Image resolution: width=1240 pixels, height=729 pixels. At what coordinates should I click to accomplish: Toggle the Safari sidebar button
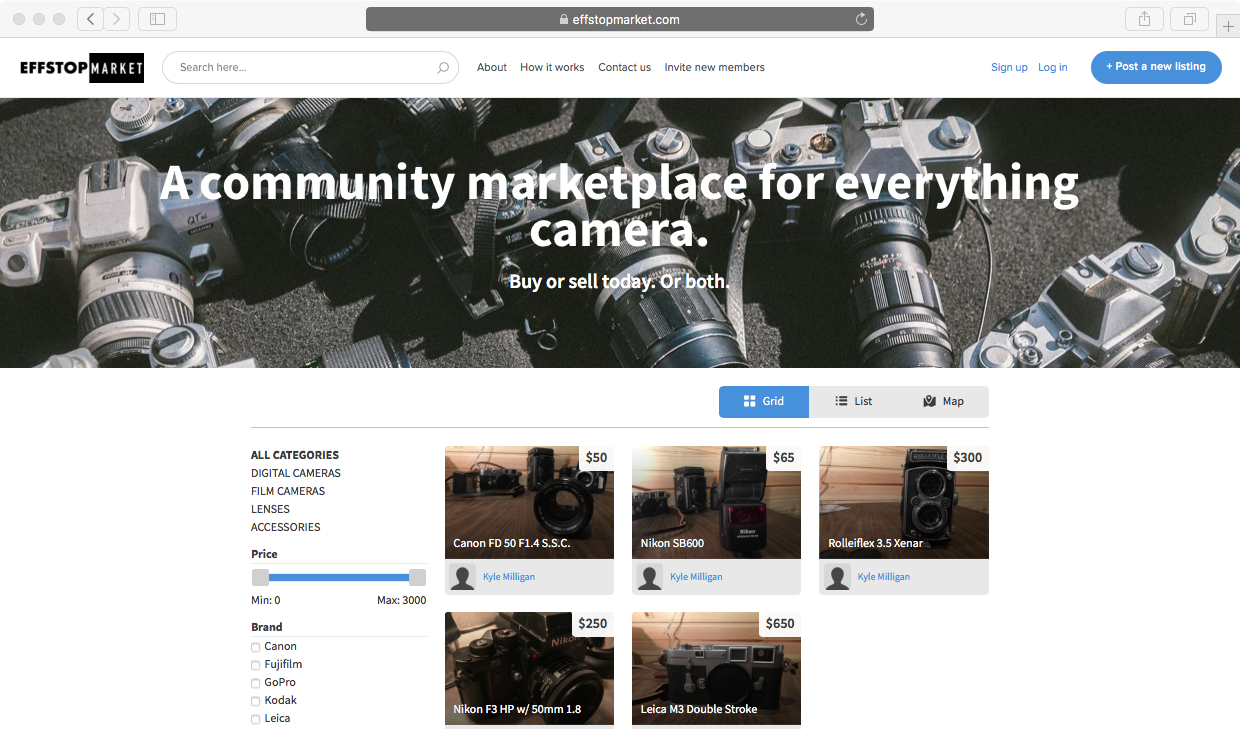pos(157,19)
